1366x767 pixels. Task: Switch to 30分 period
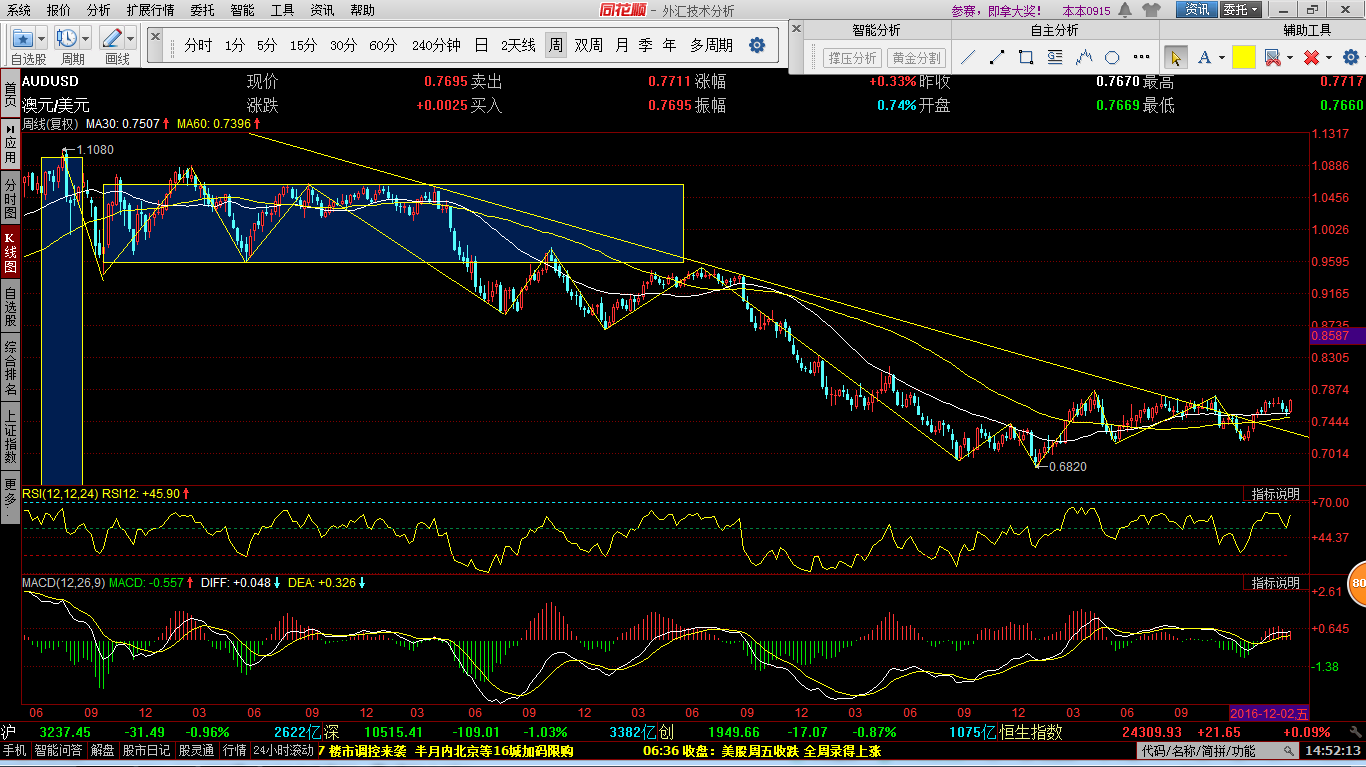tap(343, 45)
